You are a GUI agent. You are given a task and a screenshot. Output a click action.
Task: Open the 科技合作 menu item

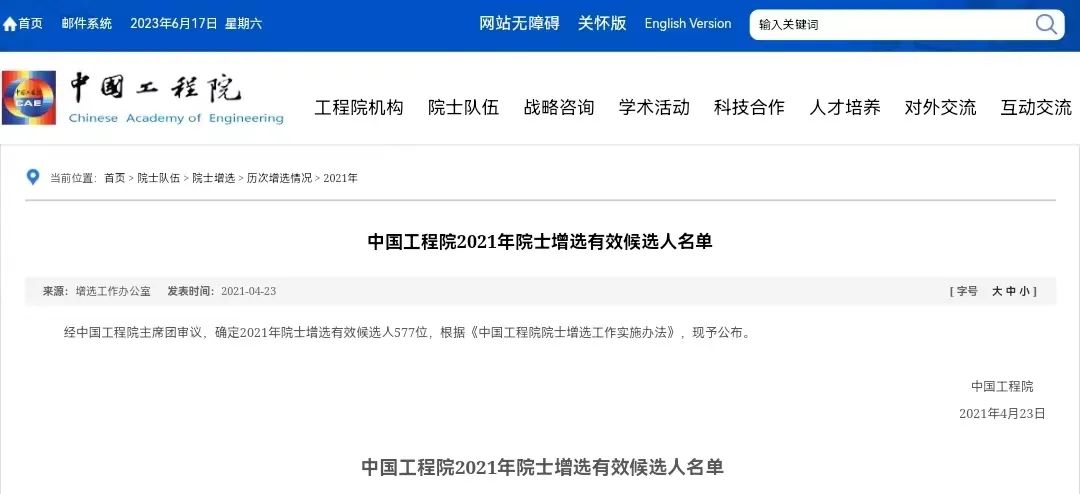click(x=749, y=107)
